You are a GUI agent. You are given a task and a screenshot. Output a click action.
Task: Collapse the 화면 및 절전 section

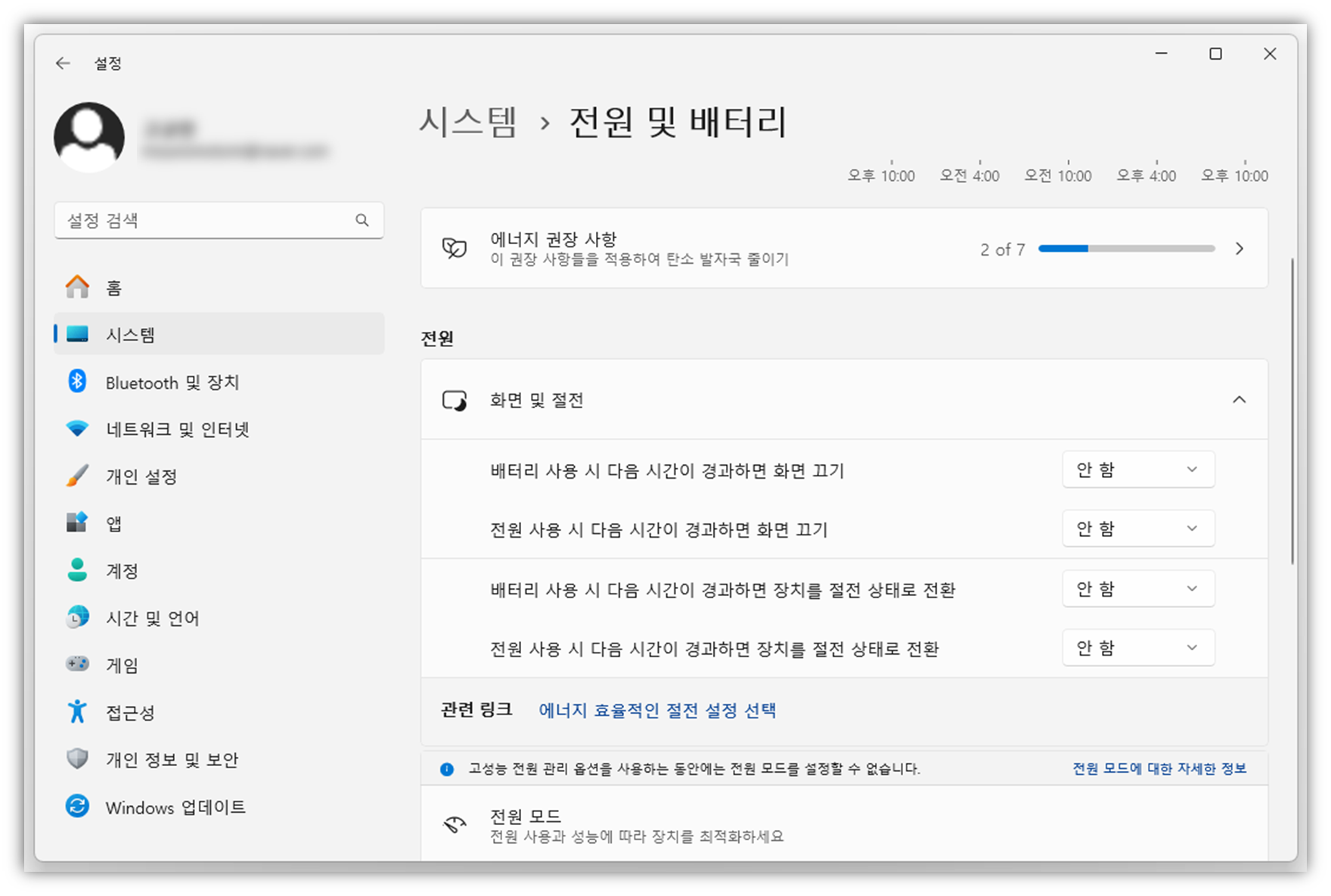(1240, 399)
